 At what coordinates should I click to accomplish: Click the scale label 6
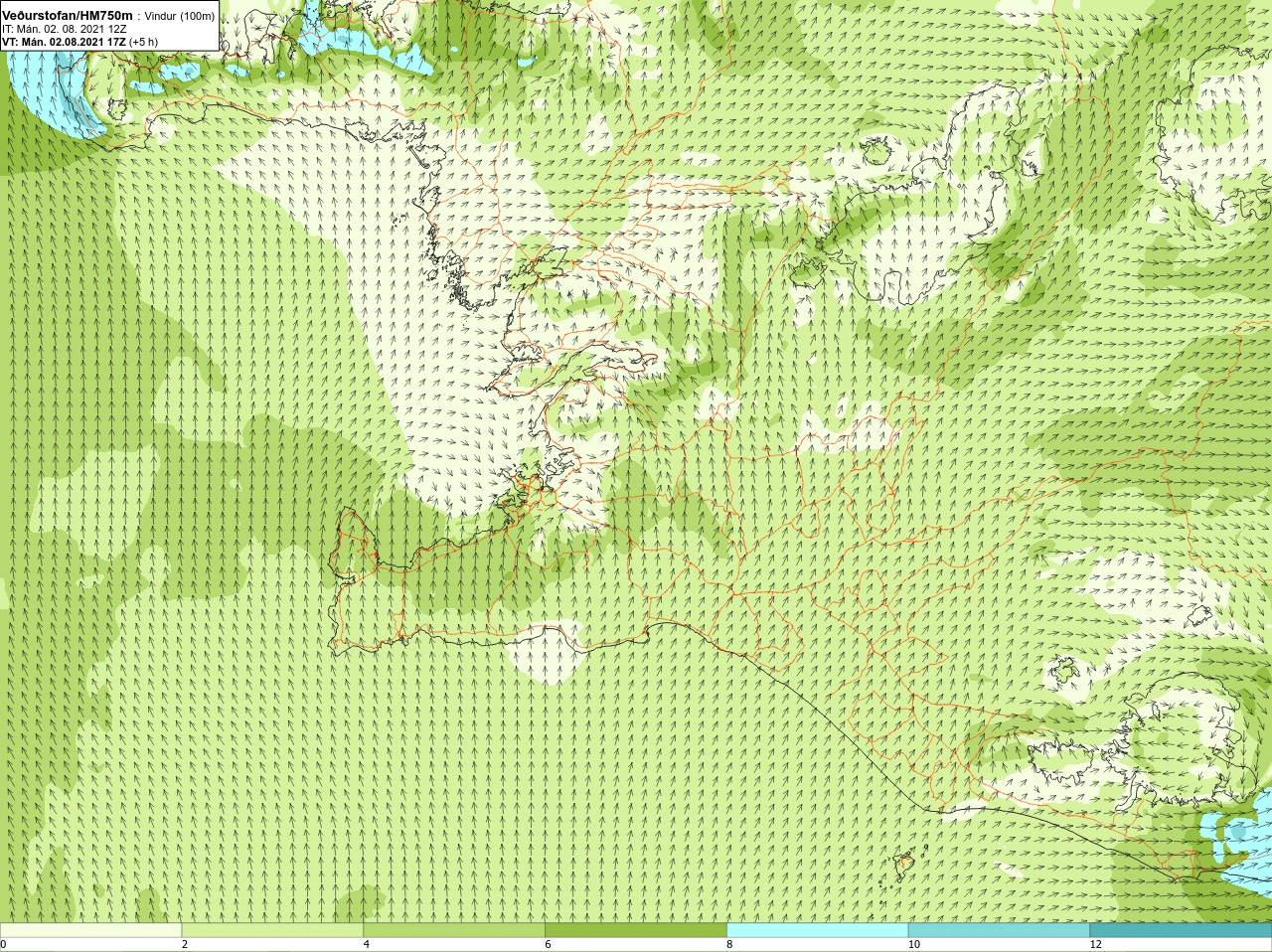pos(548,944)
